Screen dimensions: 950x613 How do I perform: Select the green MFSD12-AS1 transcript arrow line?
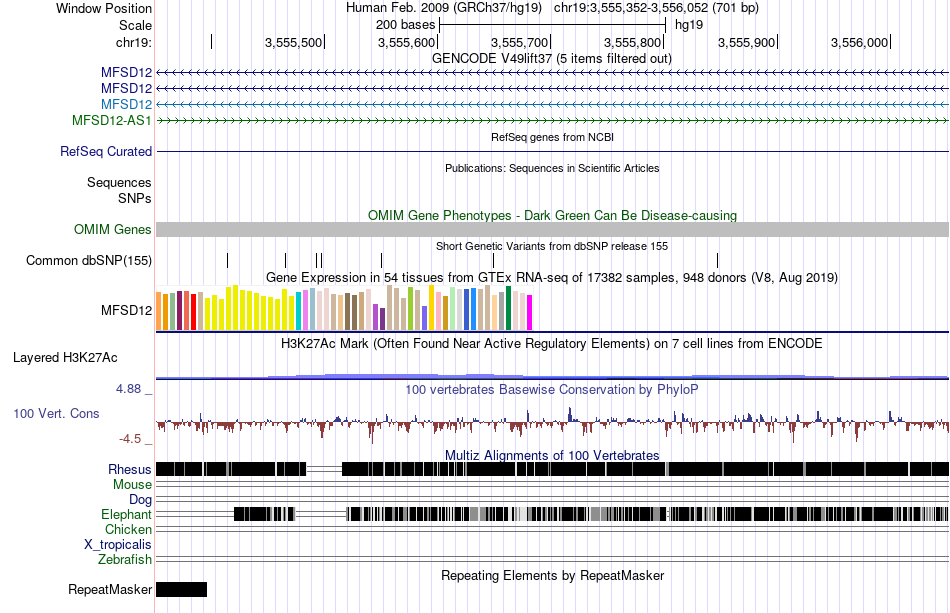[x=552, y=121]
